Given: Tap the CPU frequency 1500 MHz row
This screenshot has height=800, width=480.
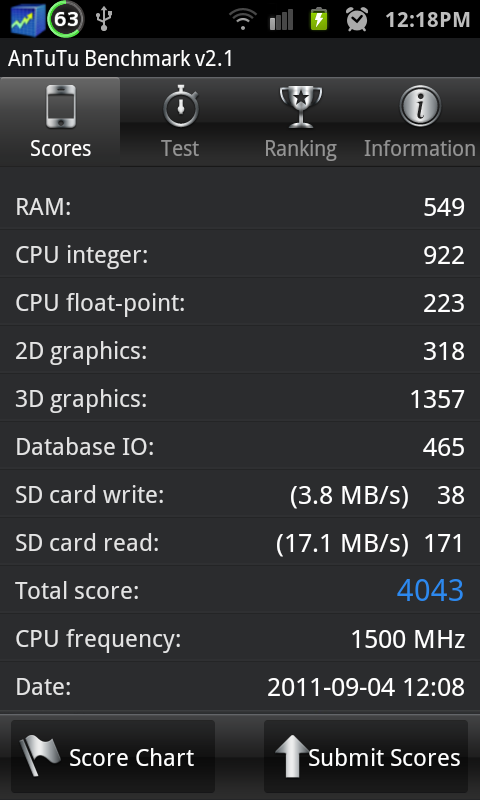Looking at the screenshot, I should click(240, 638).
